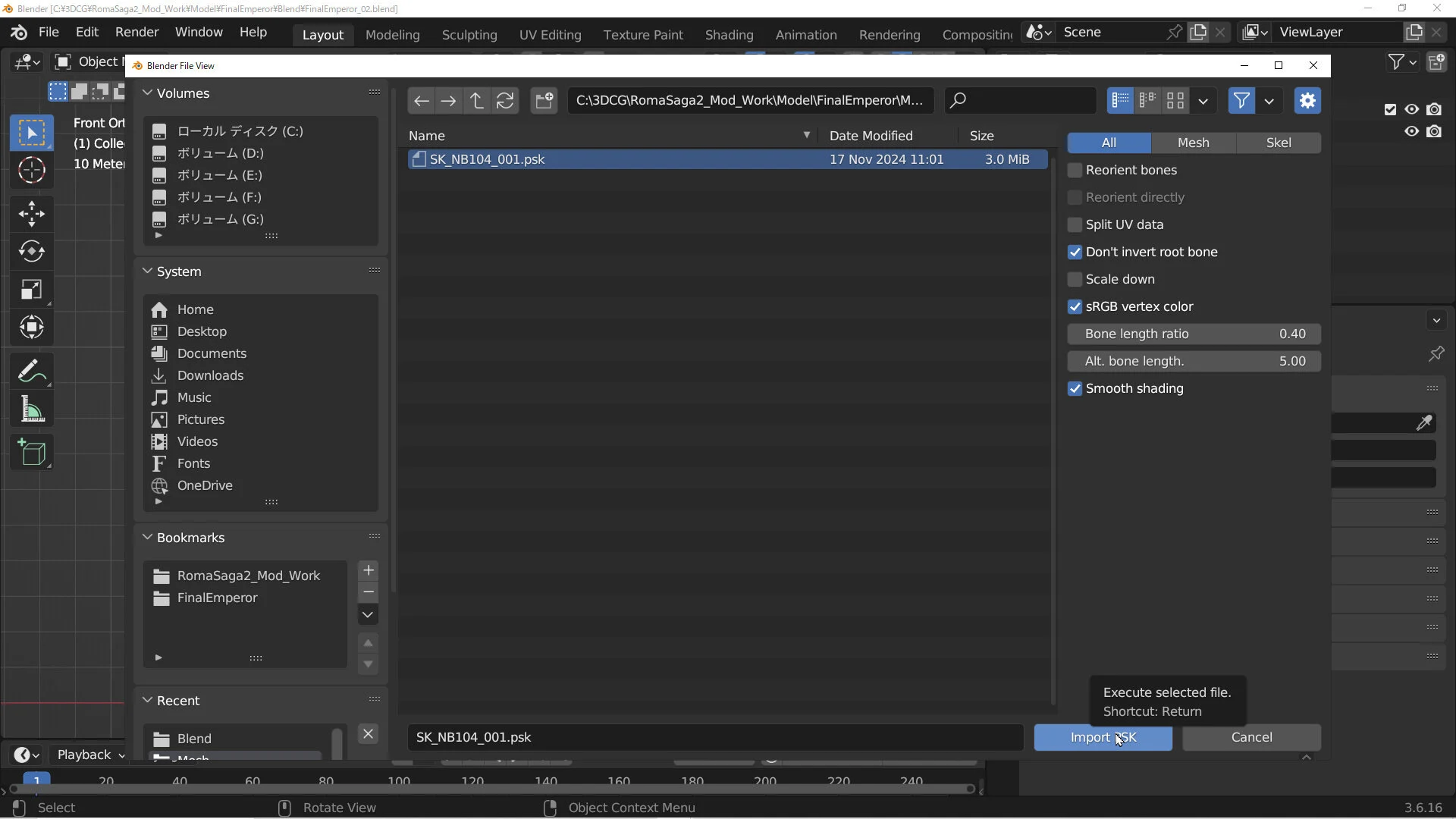Refresh the file list
This screenshot has width=1456, height=819.
(505, 100)
